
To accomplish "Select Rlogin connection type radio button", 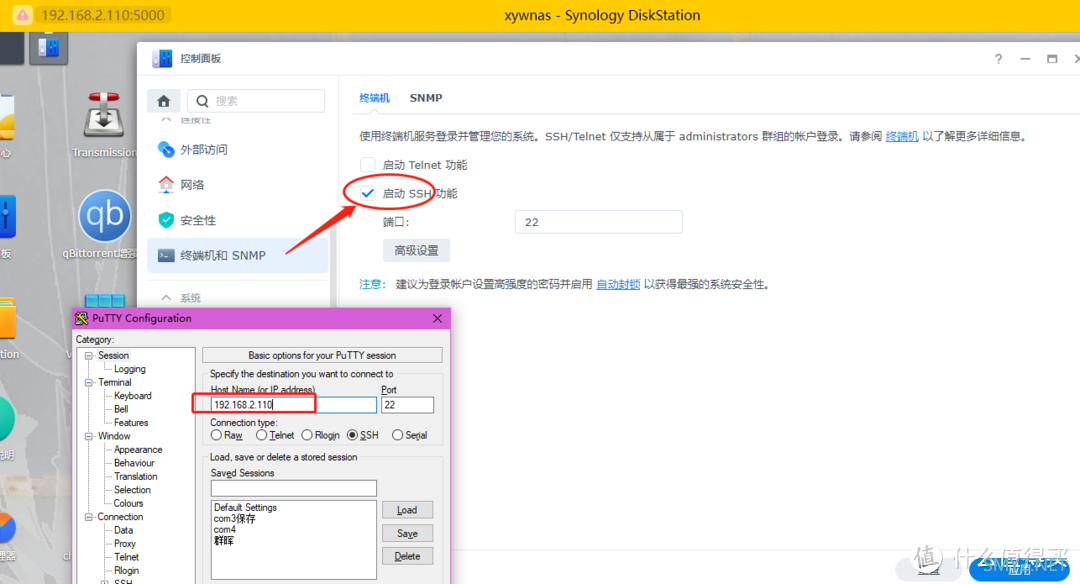I will pyautogui.click(x=307, y=435).
